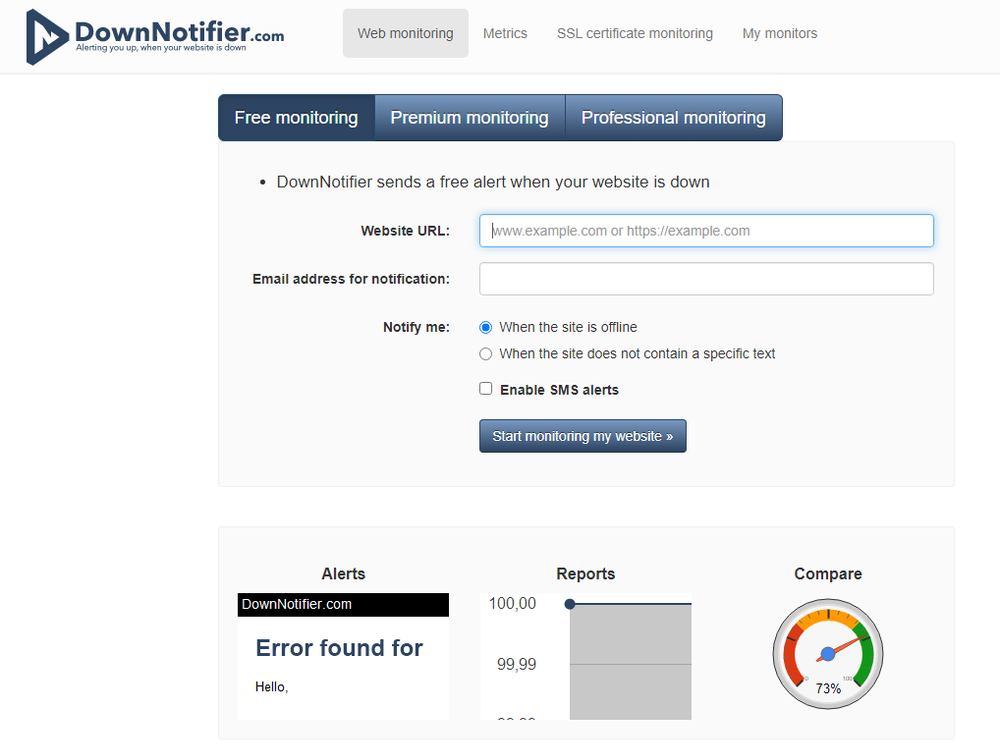Click the 'Notify me:' label
Screen dimensions: 1000x755
point(416,327)
